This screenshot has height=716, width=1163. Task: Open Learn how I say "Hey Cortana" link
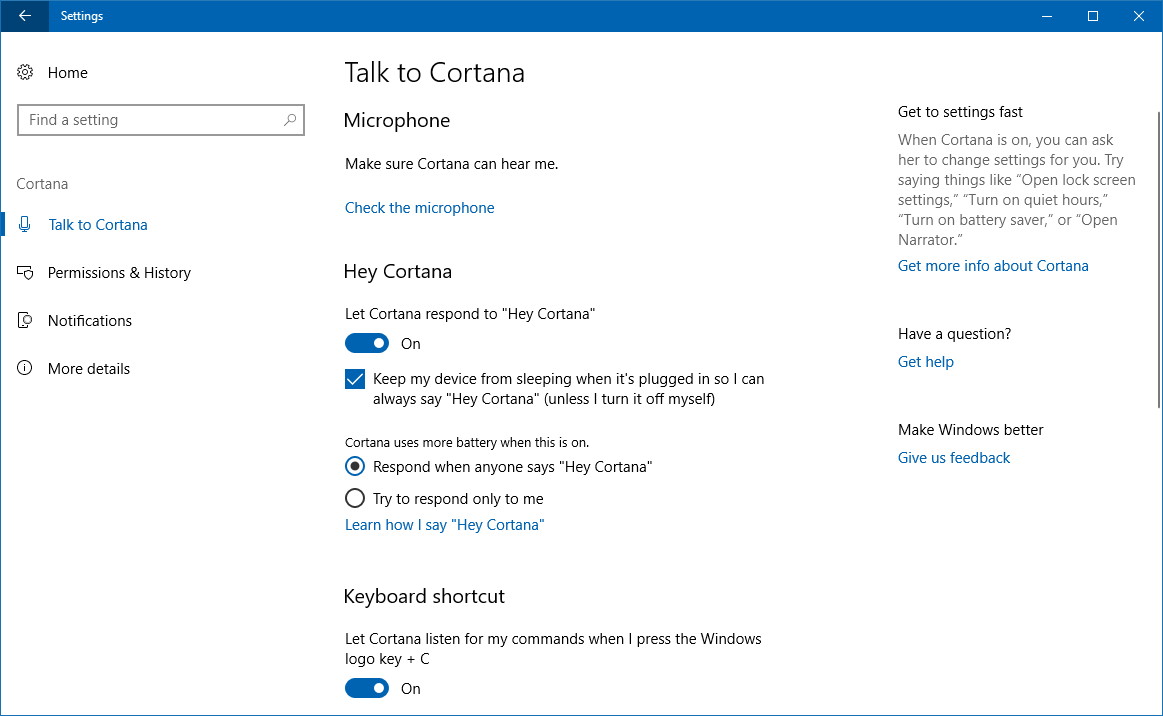pyautogui.click(x=444, y=525)
